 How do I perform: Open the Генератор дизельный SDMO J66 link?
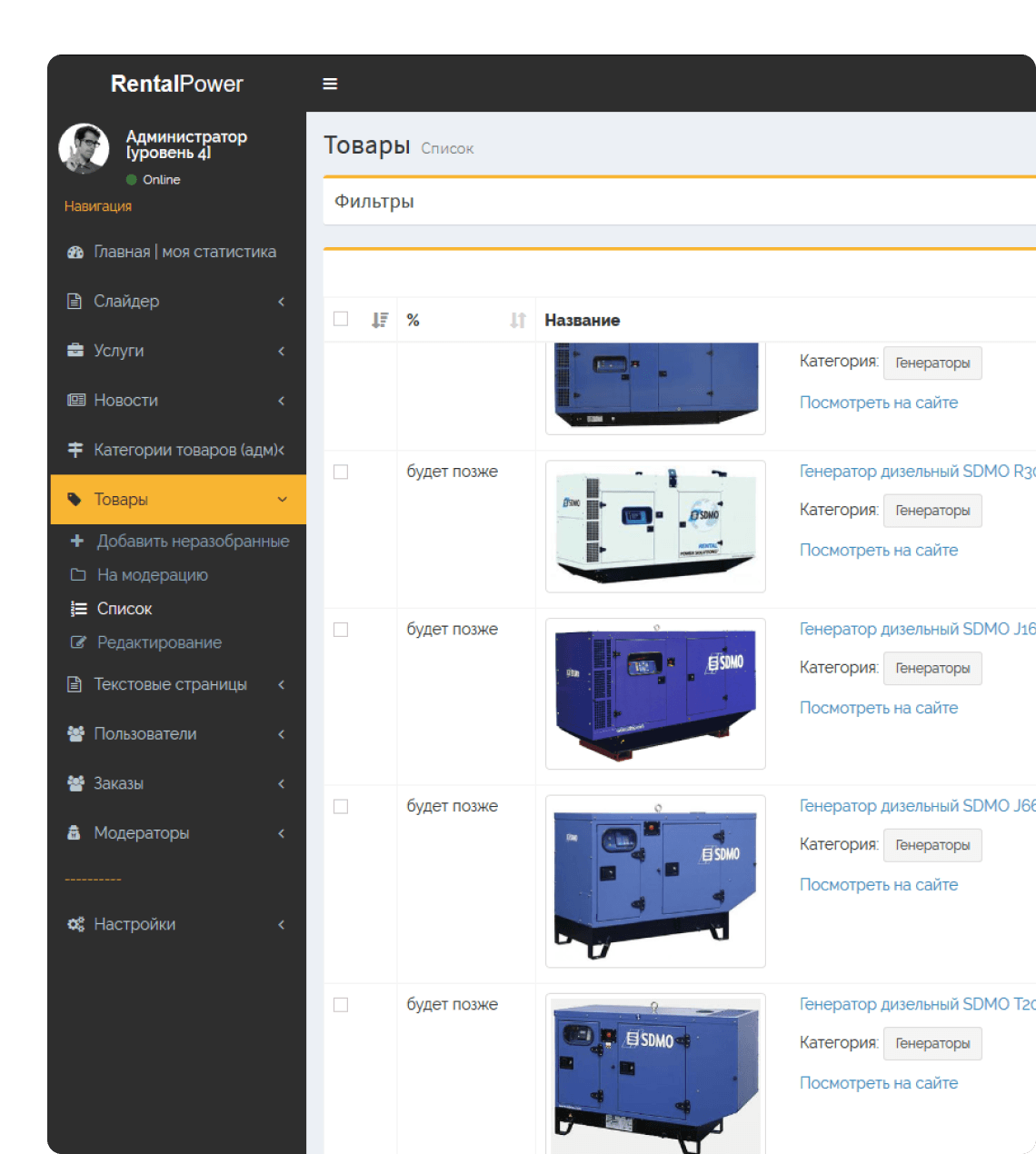917,806
